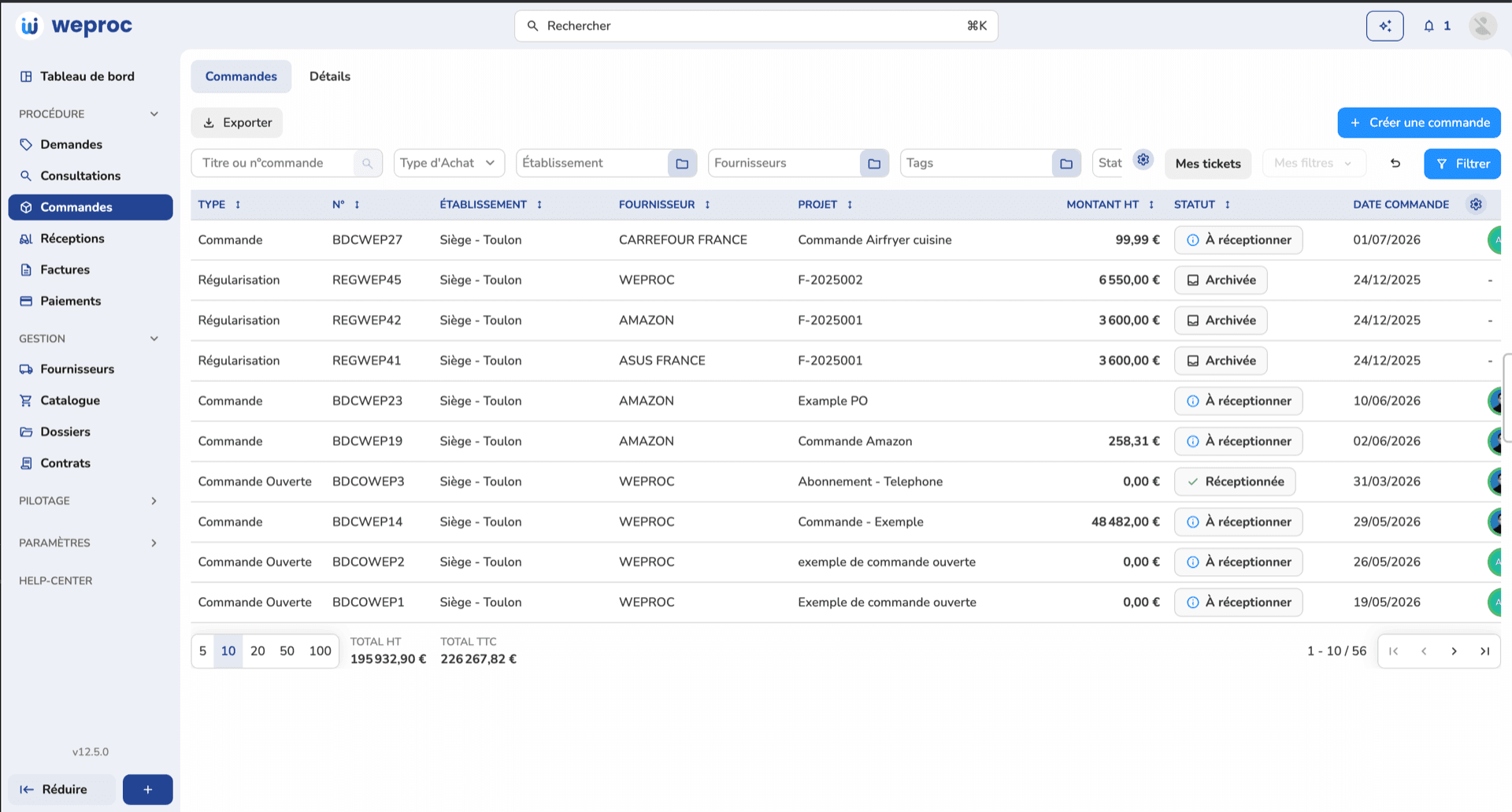Open notifications bell

1429,26
